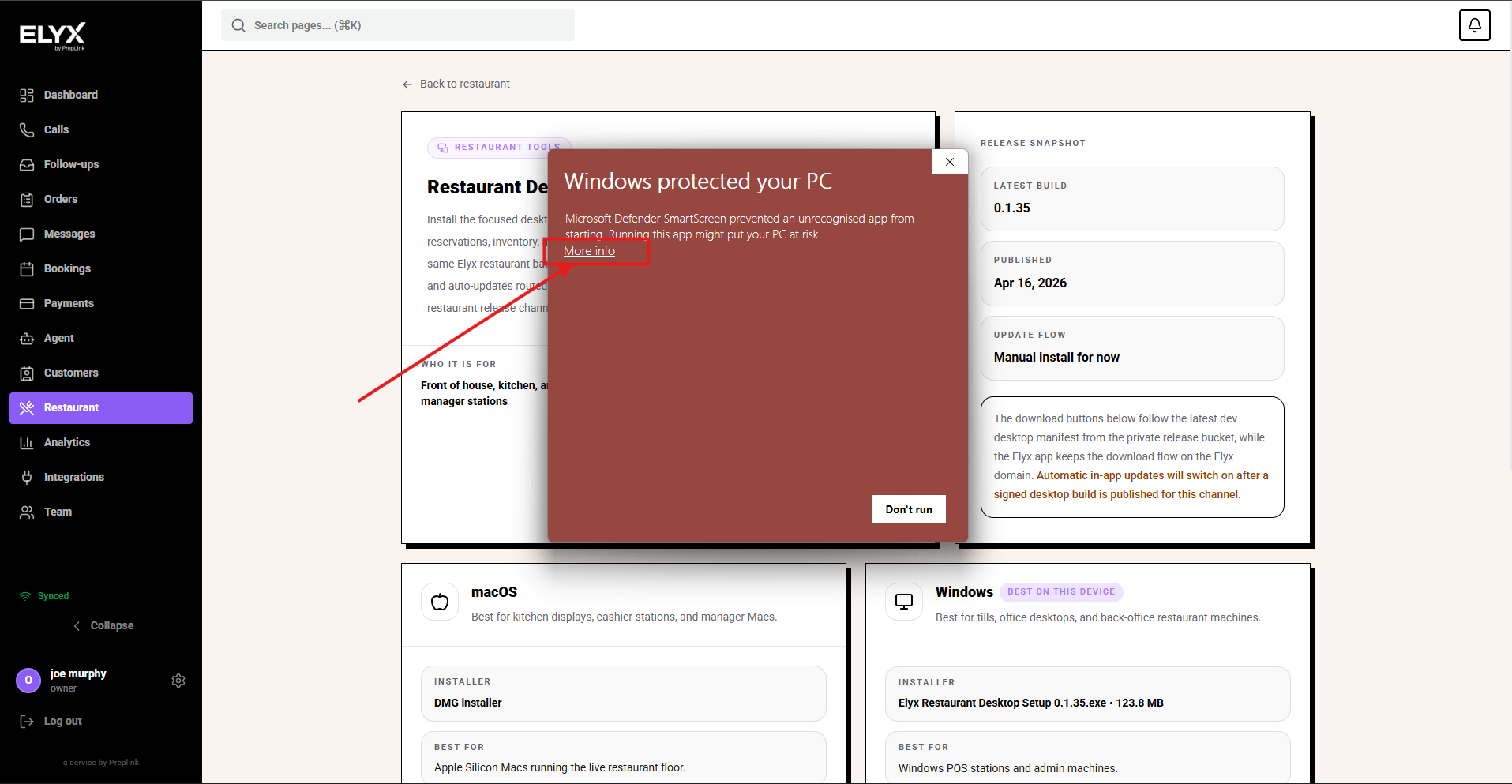Collapse the sidebar

103,625
